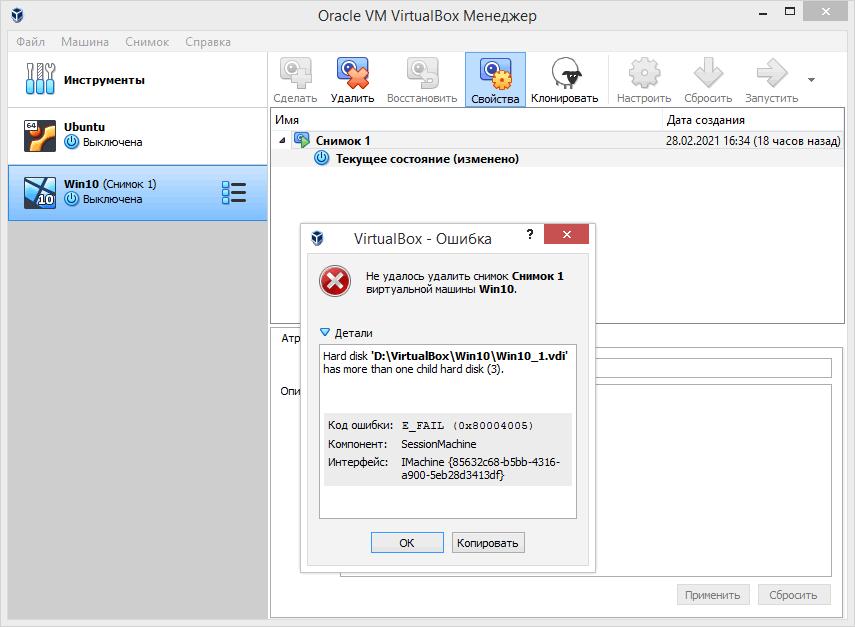Image resolution: width=855 pixels, height=627 pixels.
Task: Click the Копировать button
Action: (488, 542)
